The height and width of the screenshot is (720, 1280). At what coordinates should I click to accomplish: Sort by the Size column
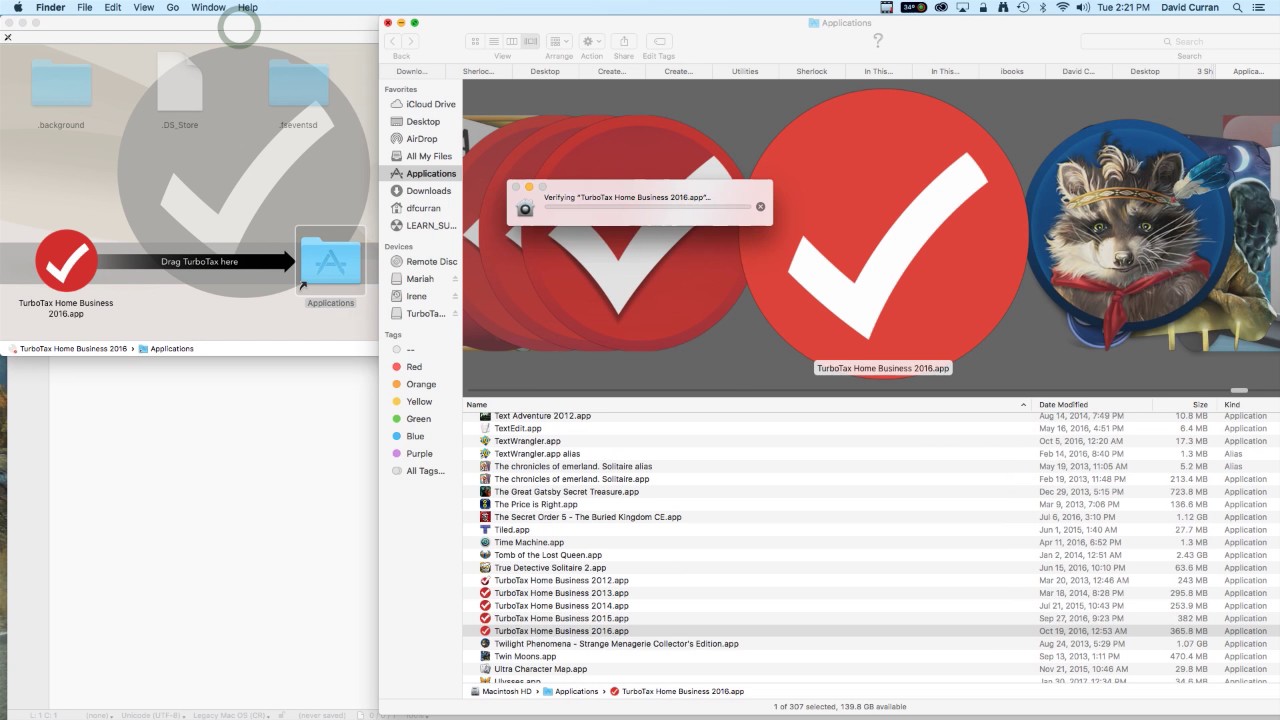click(1184, 405)
